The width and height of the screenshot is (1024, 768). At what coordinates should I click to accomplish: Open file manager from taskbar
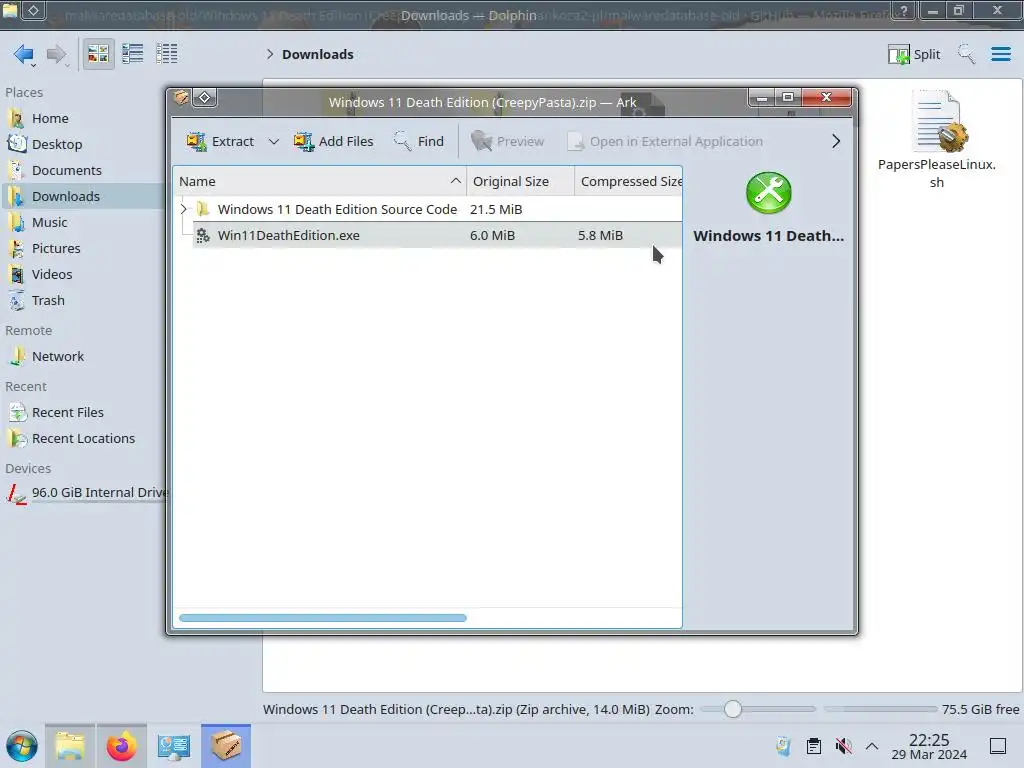click(70, 746)
